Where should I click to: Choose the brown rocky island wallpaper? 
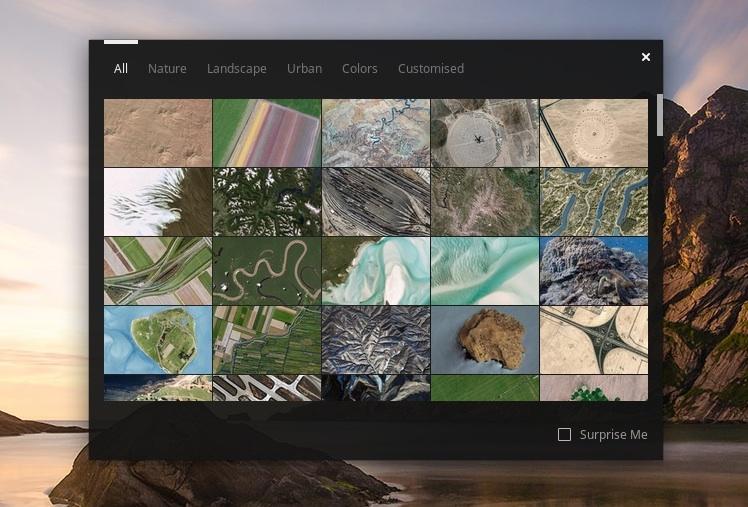pyautogui.click(x=485, y=340)
